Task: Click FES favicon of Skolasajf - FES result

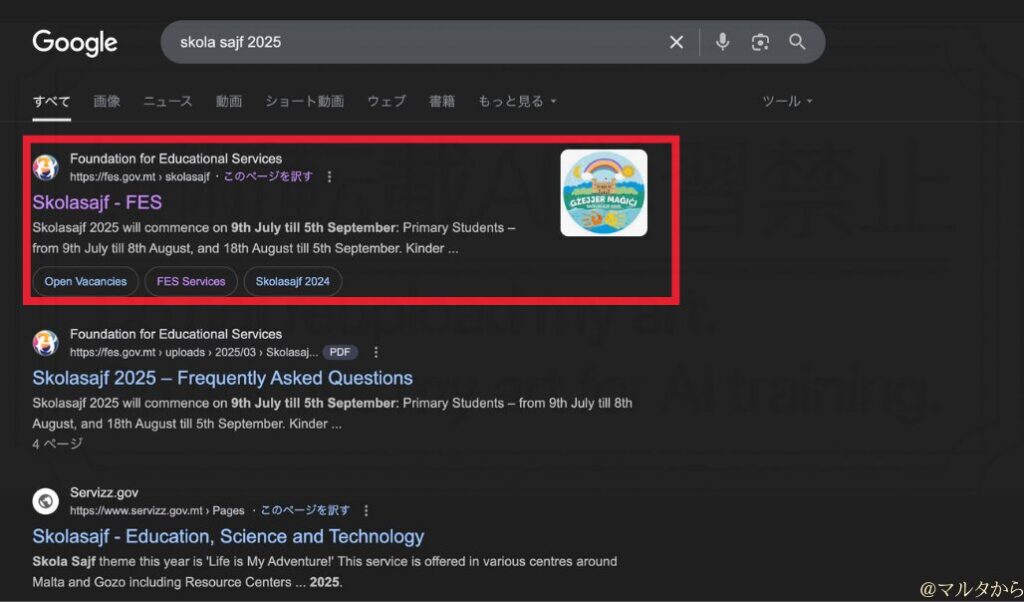Action: 46,167
